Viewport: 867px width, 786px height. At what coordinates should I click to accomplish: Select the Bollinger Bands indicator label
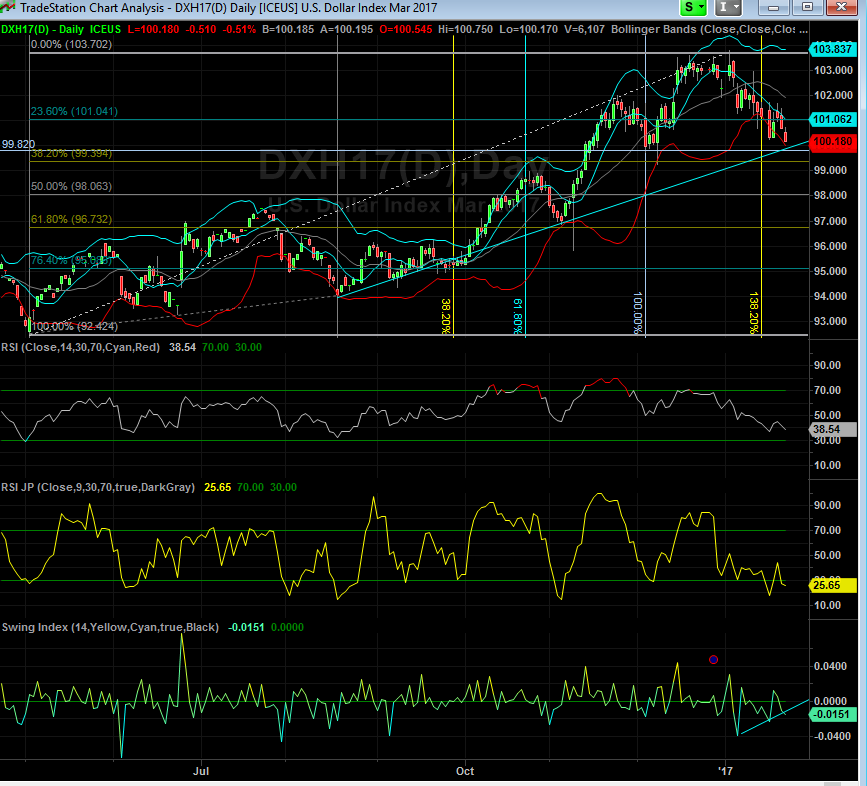[x=720, y=28]
